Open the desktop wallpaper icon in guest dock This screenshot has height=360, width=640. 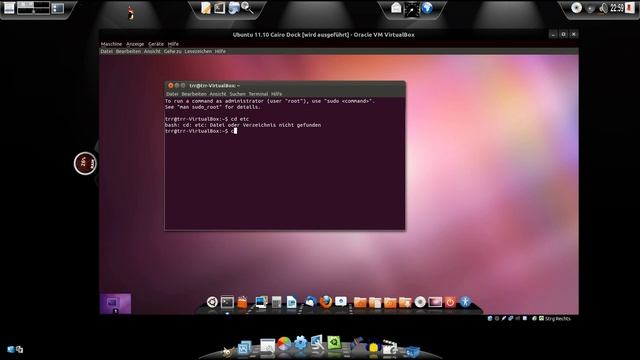[435, 302]
